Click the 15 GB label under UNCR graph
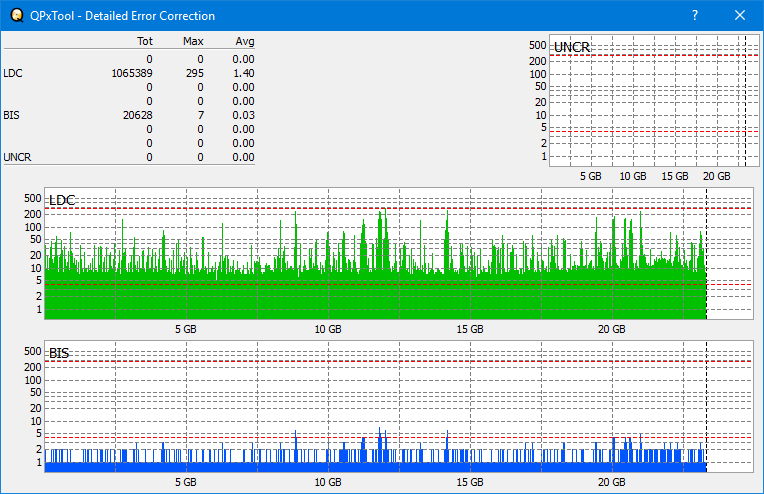The image size is (764, 494). [x=675, y=176]
